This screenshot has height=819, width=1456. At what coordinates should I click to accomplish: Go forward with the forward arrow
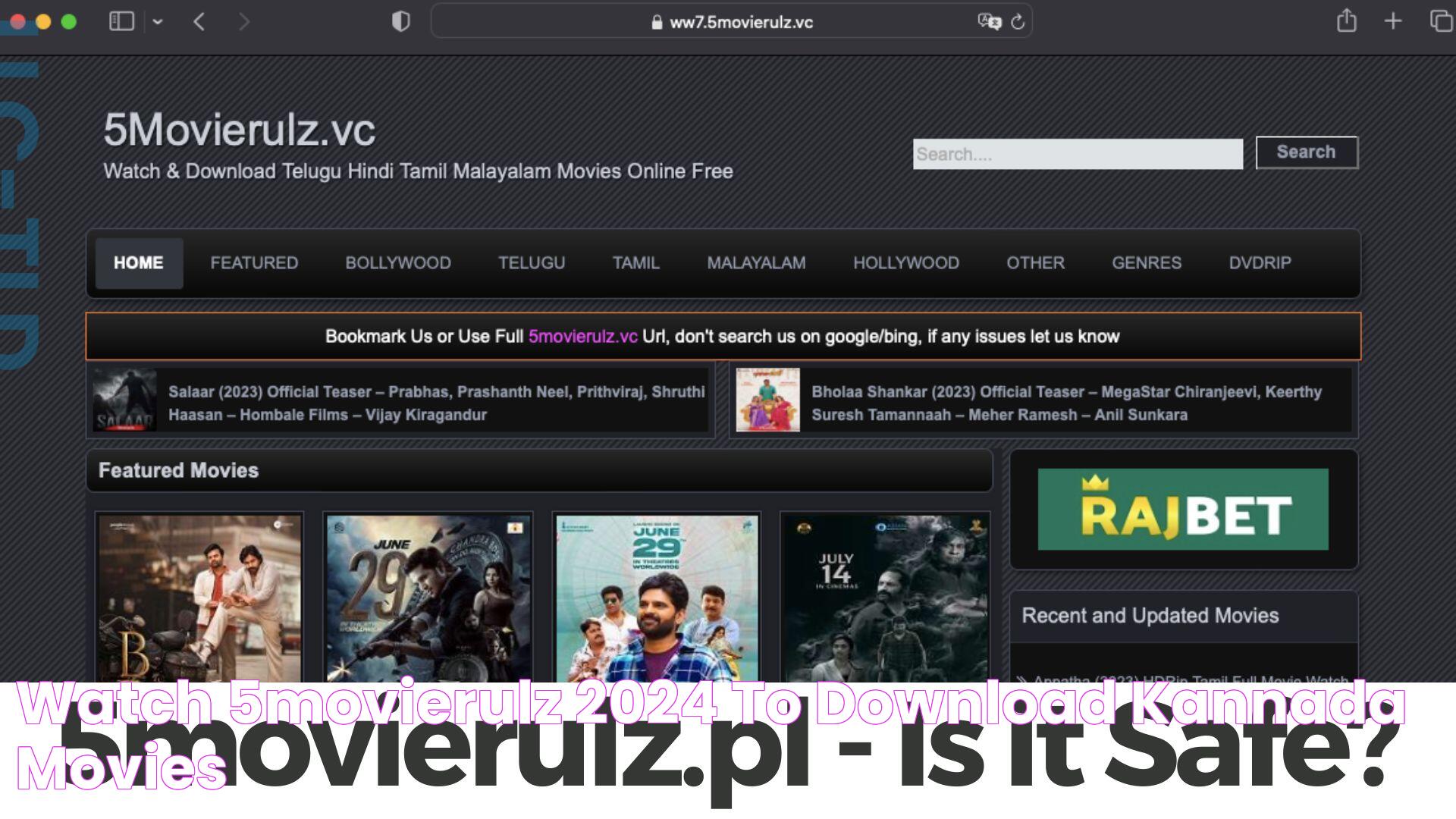click(x=243, y=21)
